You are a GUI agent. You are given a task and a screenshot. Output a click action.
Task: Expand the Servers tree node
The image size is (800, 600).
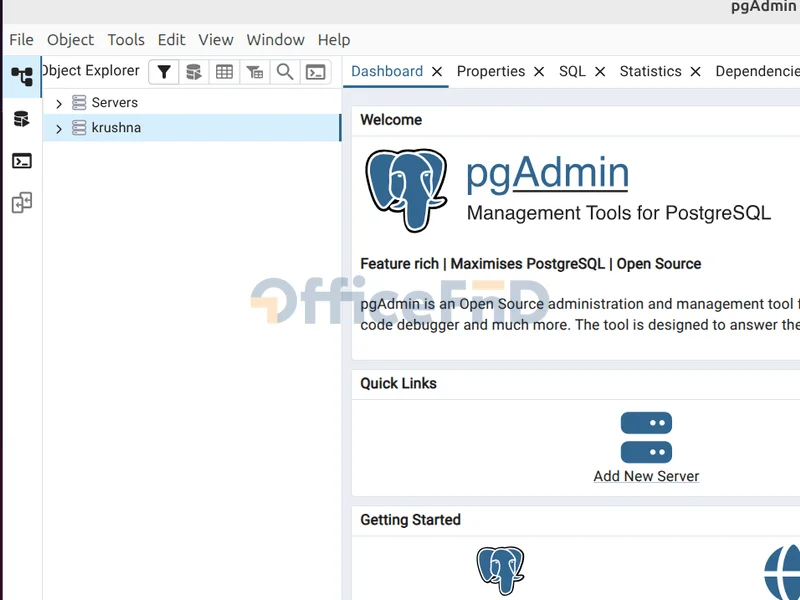[x=59, y=104]
